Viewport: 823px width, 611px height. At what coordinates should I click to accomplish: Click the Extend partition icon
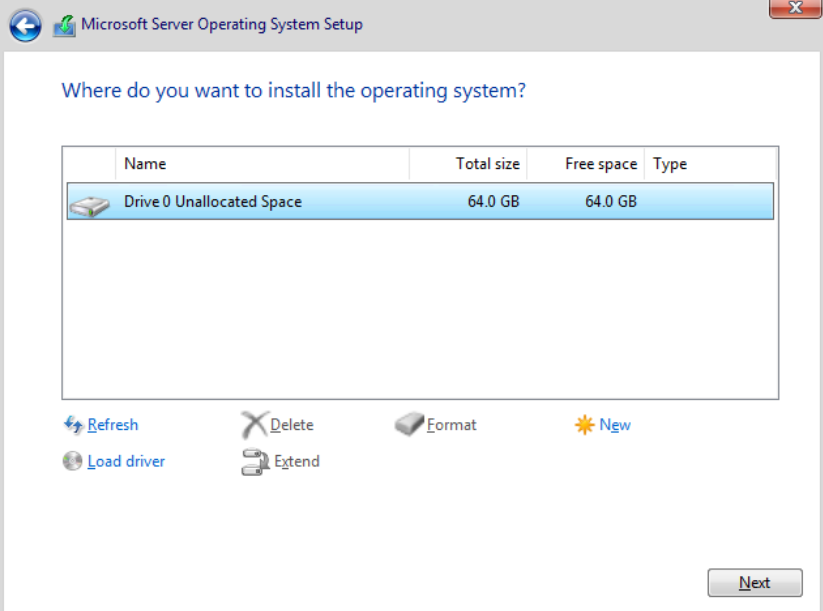coord(255,462)
